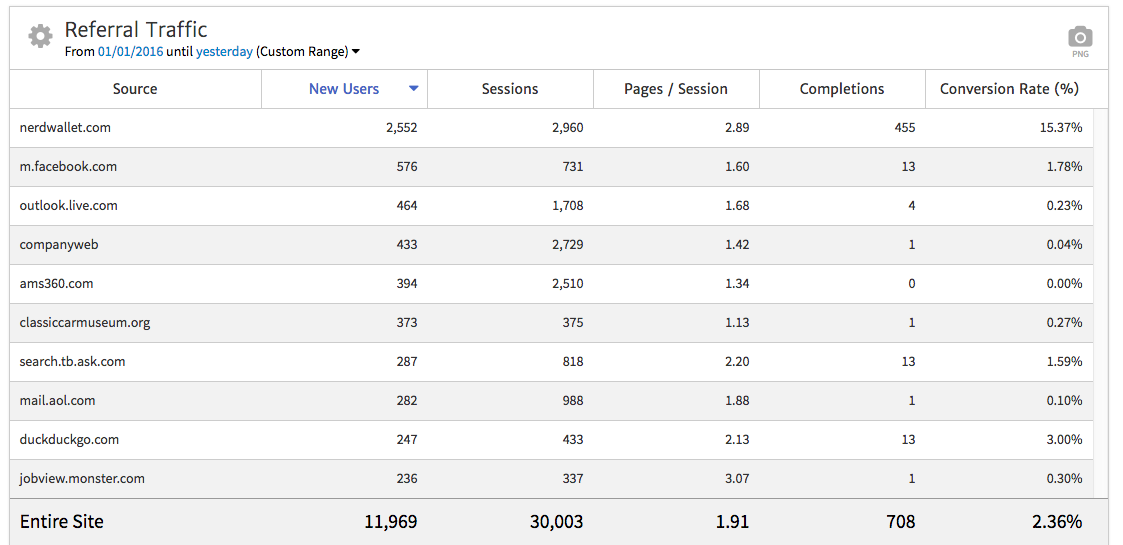Click duckduckgo.com sessions value 433
Screen dimensions: 1123x545
pyautogui.click(x=573, y=439)
